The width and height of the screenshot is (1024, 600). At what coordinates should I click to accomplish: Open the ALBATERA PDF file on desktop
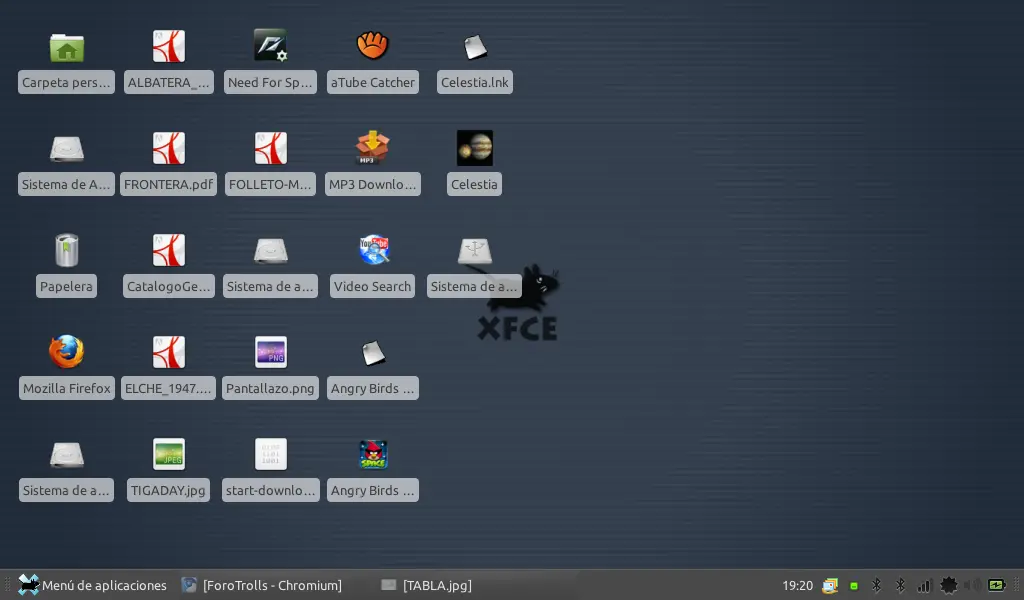click(168, 46)
